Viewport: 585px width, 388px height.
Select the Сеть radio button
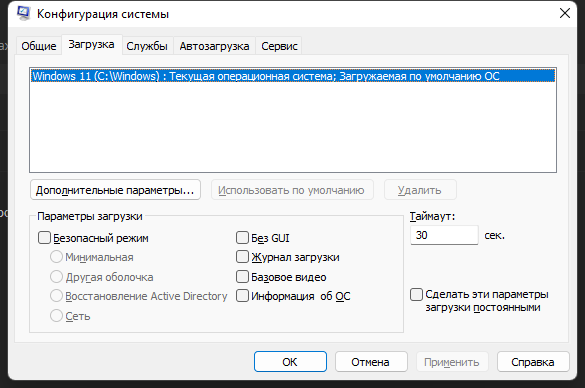(56, 316)
